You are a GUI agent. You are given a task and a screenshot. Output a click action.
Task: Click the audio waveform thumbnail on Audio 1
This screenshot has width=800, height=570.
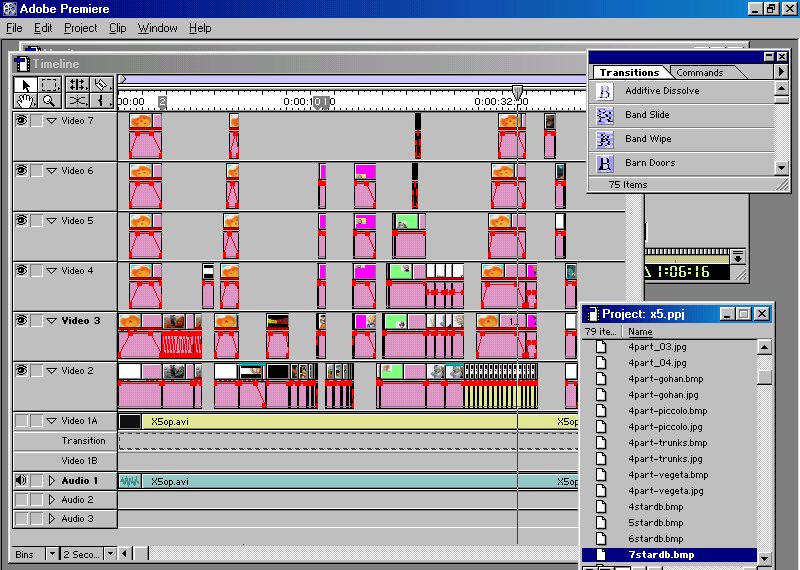point(130,481)
